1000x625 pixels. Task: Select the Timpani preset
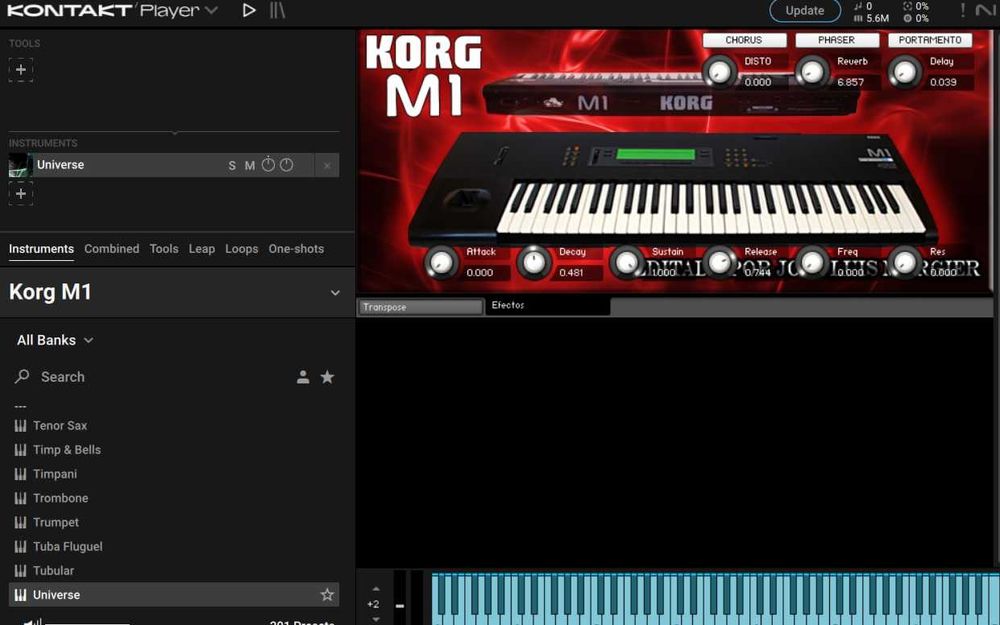click(174, 474)
